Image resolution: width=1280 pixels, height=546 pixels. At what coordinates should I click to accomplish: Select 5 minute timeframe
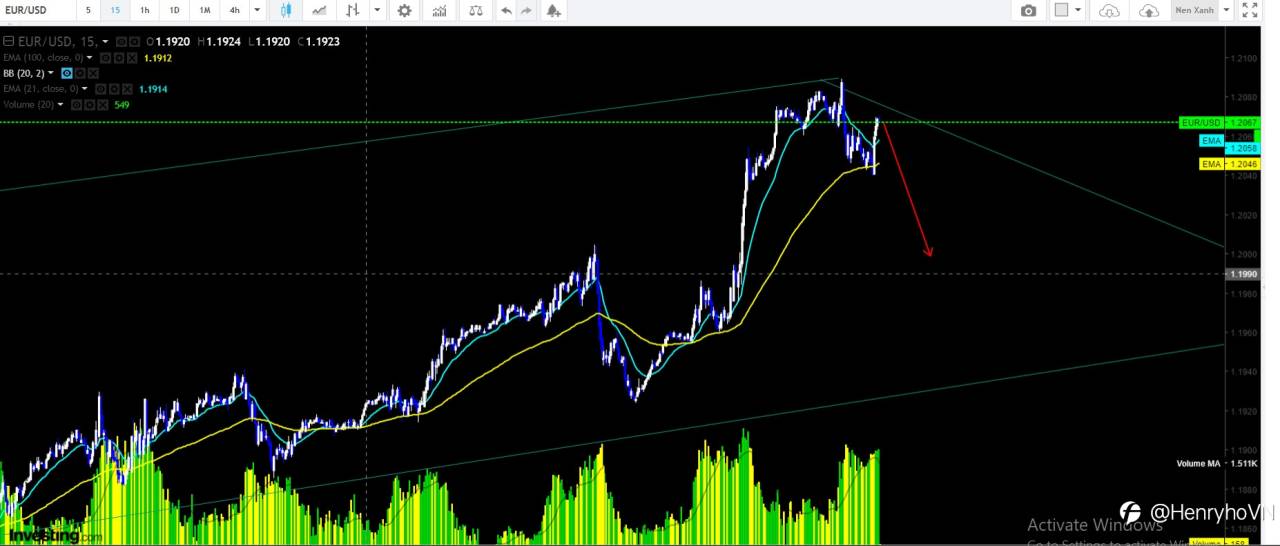click(87, 10)
